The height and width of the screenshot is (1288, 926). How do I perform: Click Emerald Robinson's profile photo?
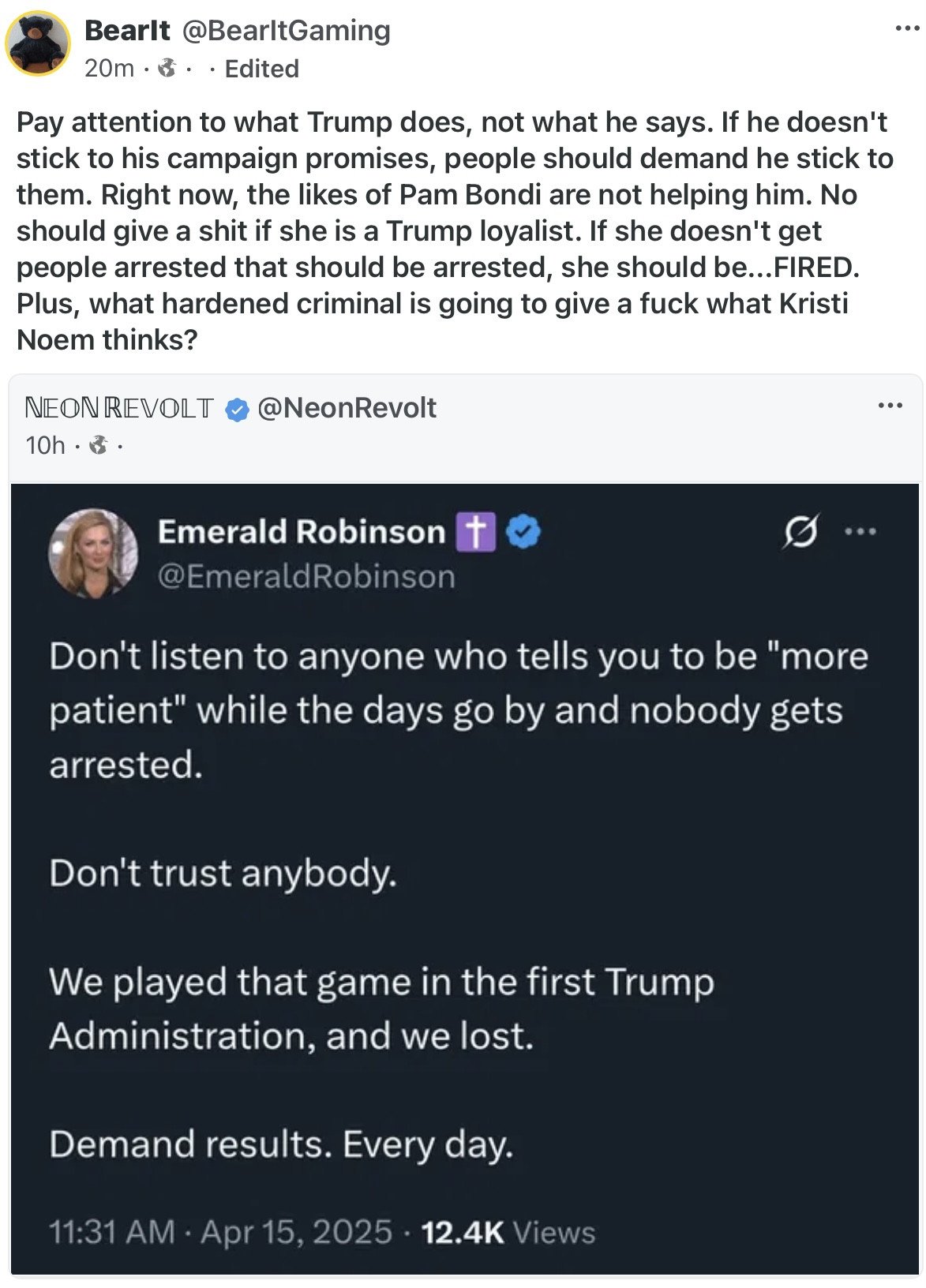[x=93, y=552]
